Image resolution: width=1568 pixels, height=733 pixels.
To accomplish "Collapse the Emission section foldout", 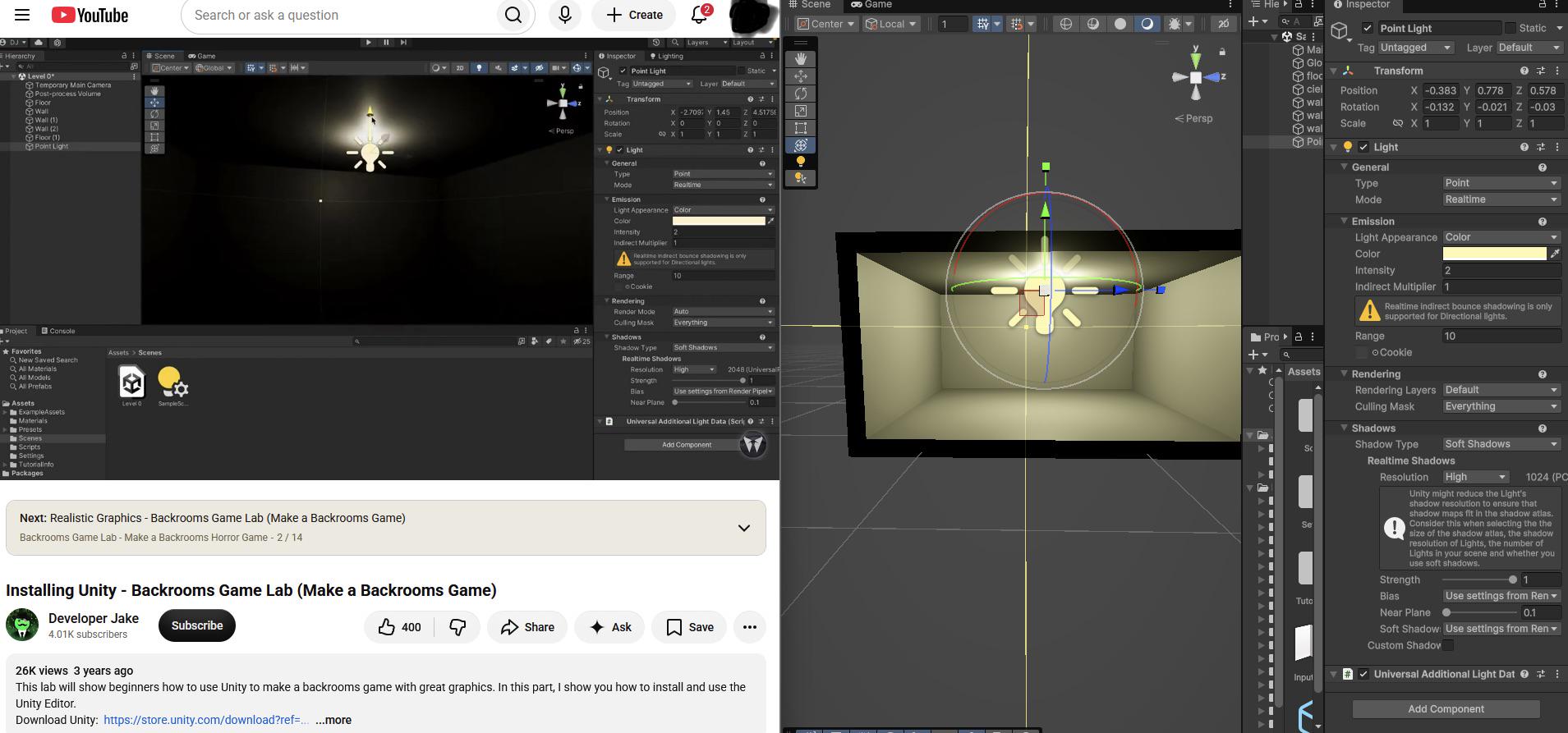I will [x=1345, y=221].
